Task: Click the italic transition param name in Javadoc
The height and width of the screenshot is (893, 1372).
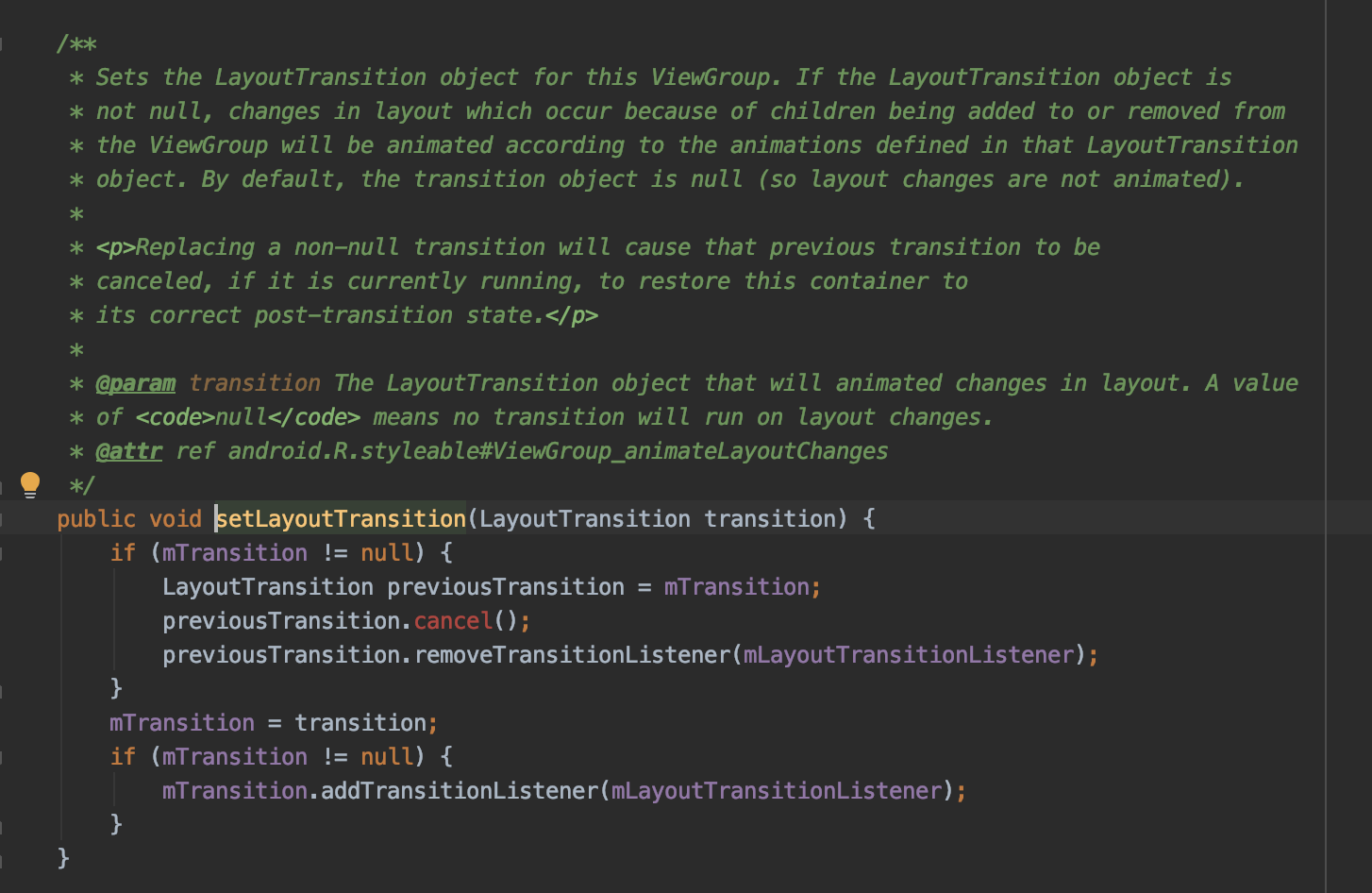Action: pos(255,383)
